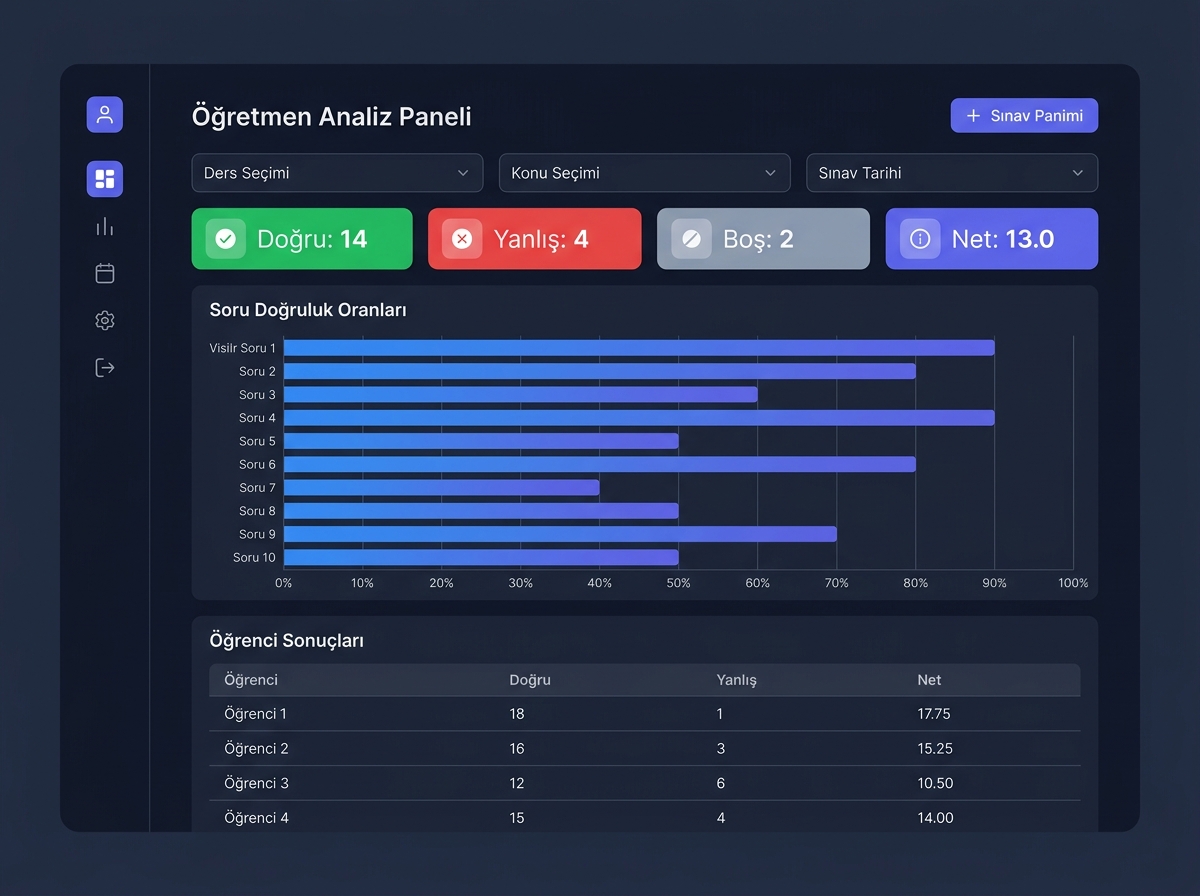Open the Ders Seçimi dropdown

pyautogui.click(x=337, y=173)
